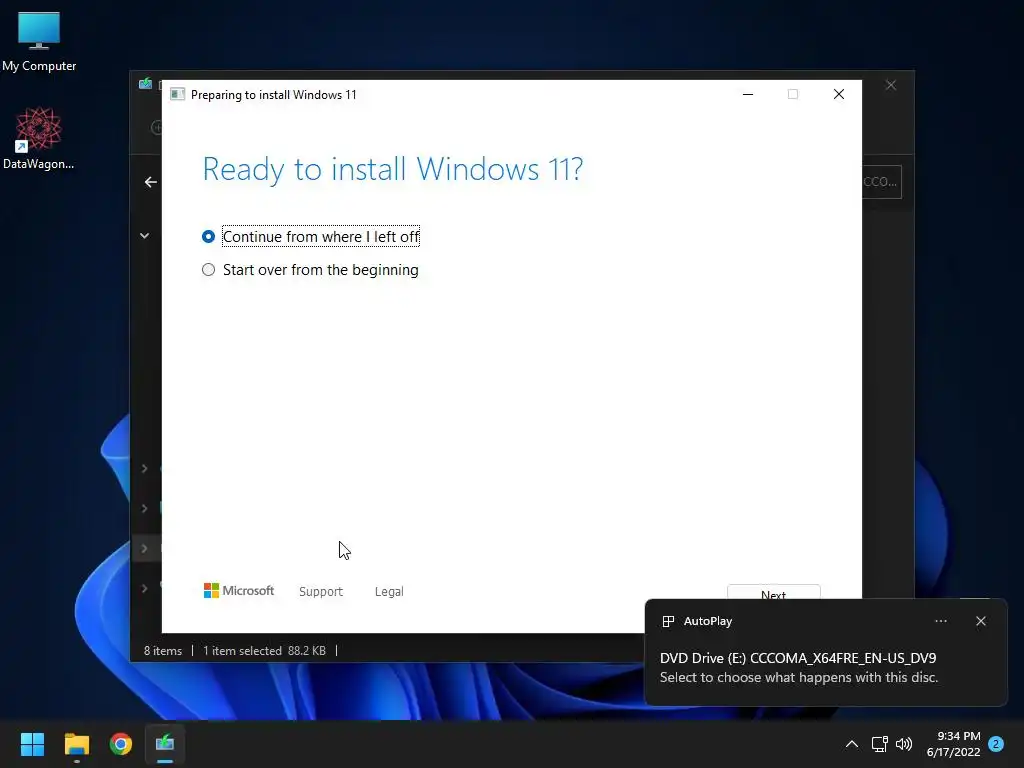Expand first collapsed Explorer navigation chevron
This screenshot has height=768, width=1024.
tap(144, 468)
